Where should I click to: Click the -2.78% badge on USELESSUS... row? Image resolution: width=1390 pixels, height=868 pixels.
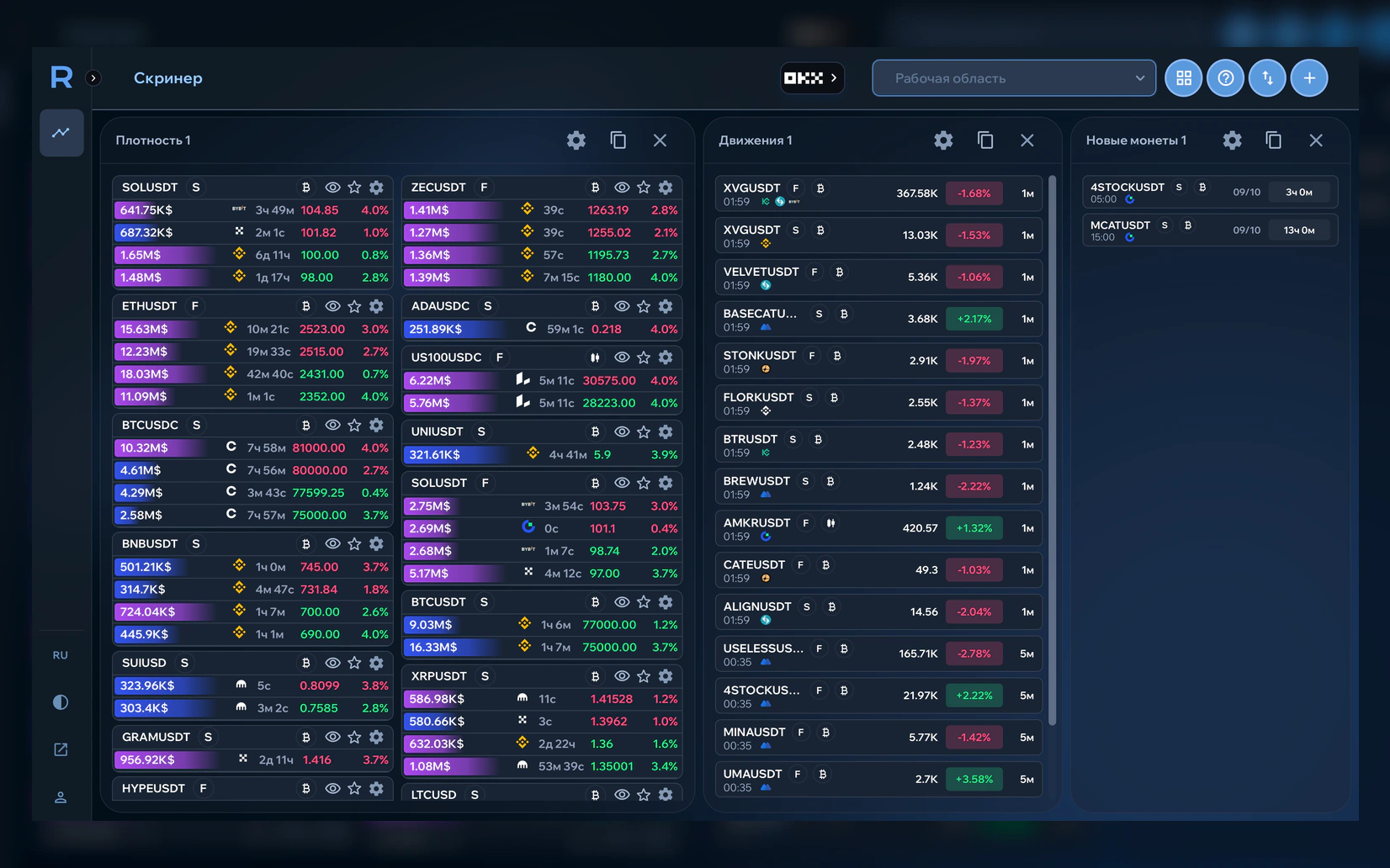[x=974, y=654]
